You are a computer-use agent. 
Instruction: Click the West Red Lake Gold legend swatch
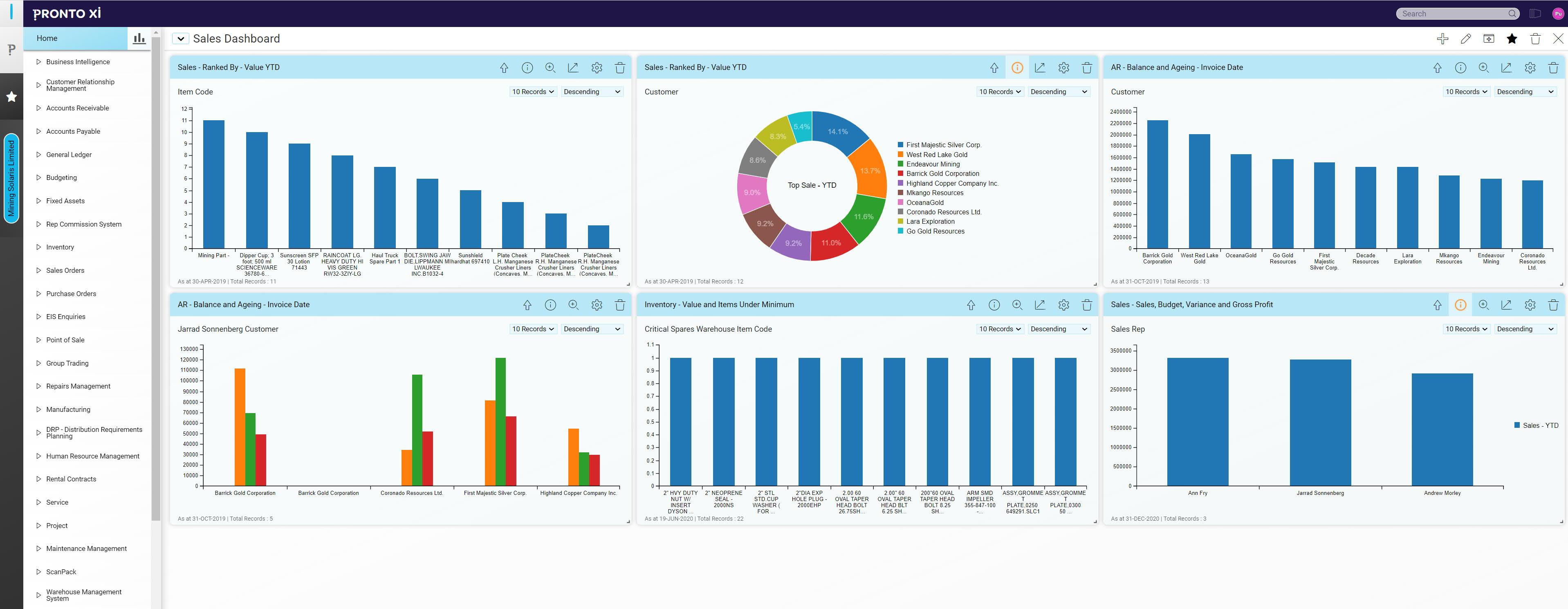[900, 155]
